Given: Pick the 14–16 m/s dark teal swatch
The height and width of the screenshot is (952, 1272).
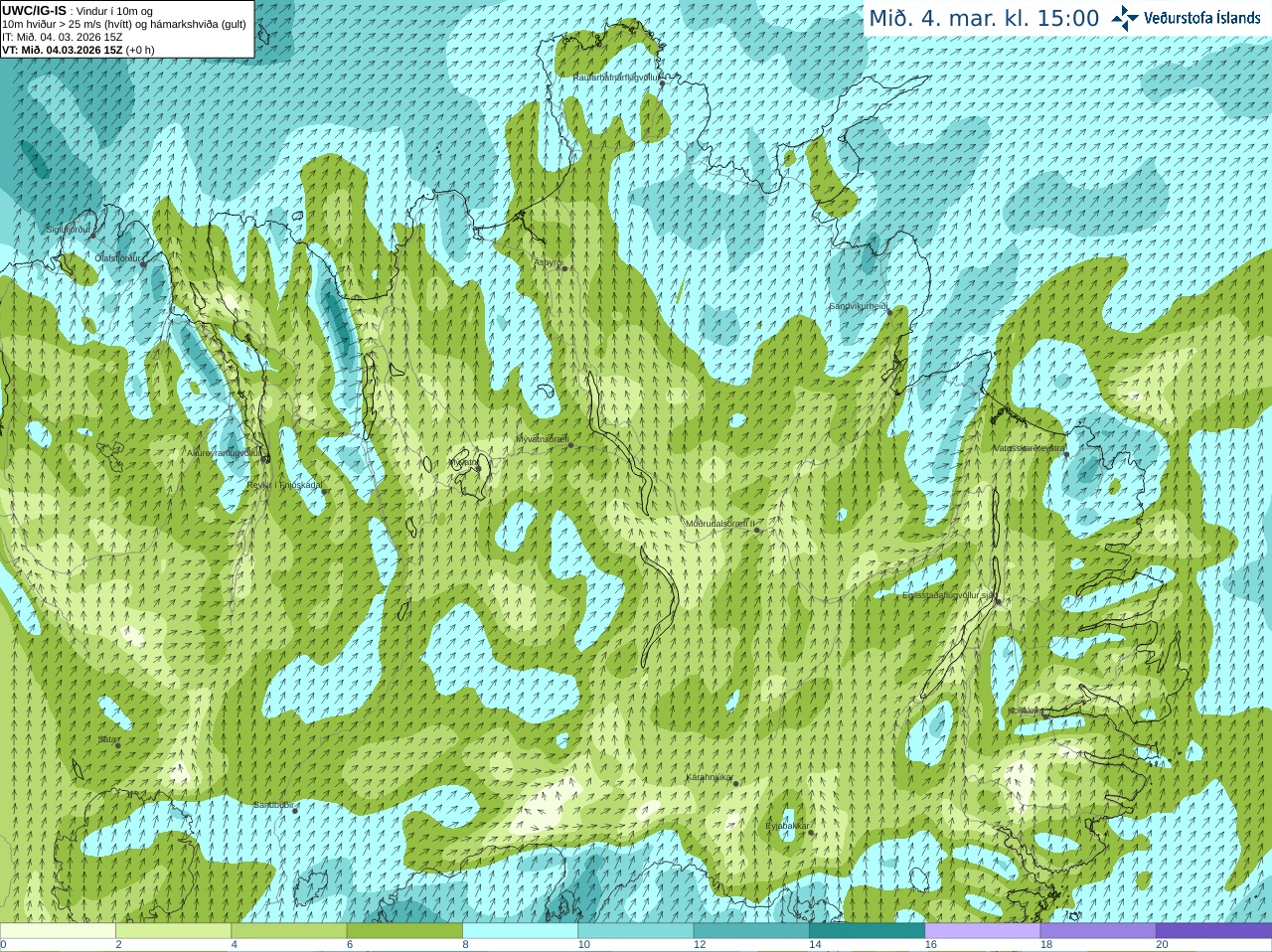Looking at the screenshot, I should [868, 931].
